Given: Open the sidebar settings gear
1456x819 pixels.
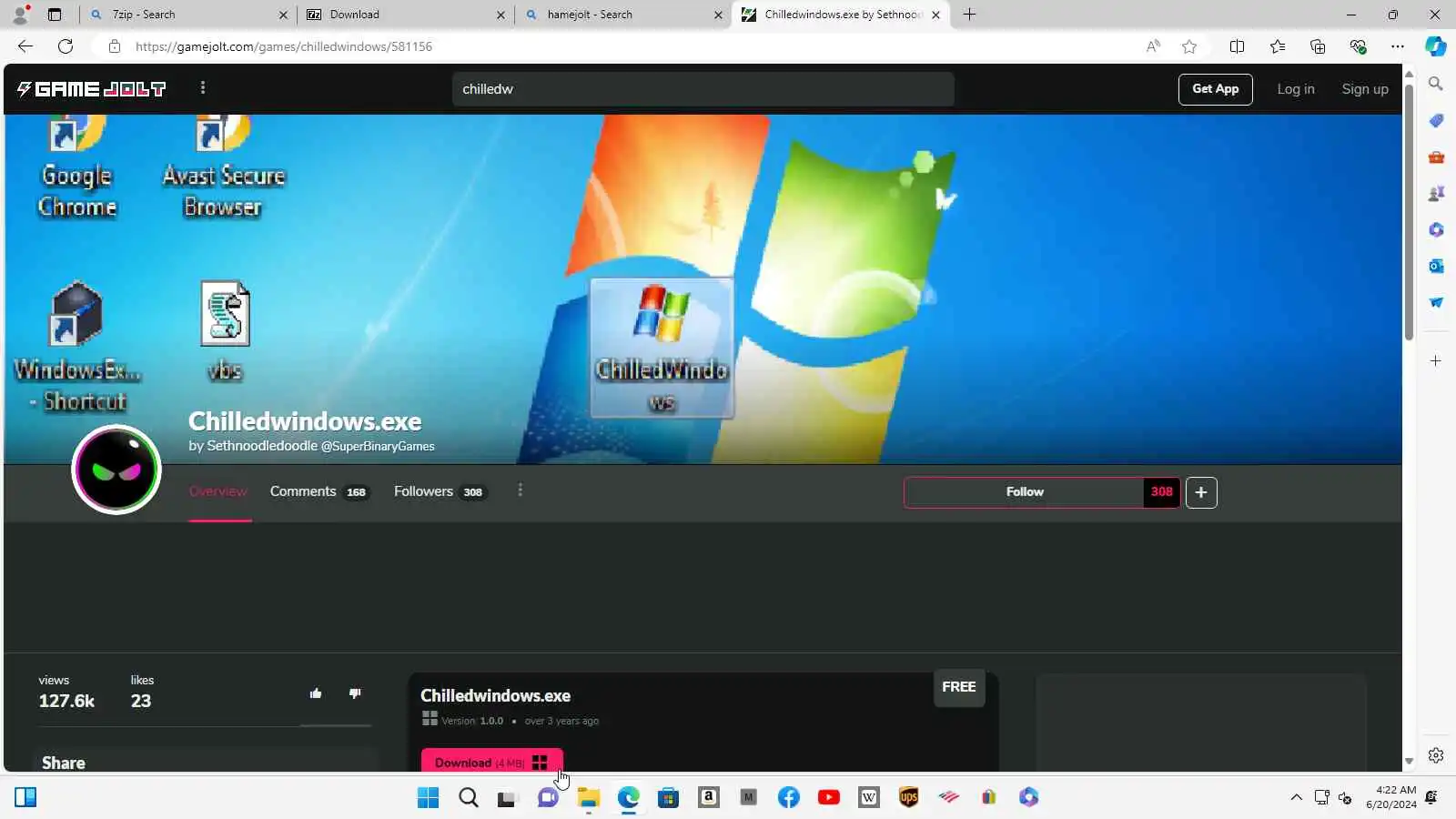Looking at the screenshot, I should pos(1436,755).
